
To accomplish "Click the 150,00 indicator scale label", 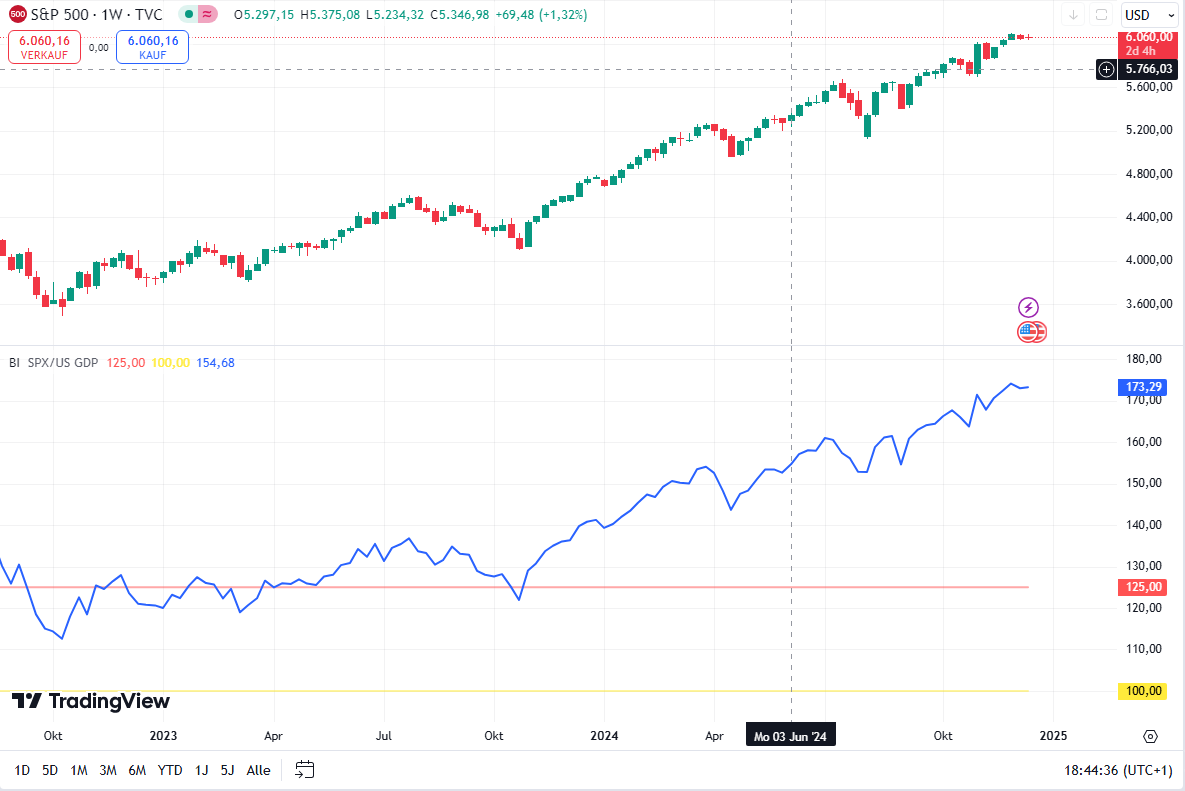I will pyautogui.click(x=1143, y=483).
